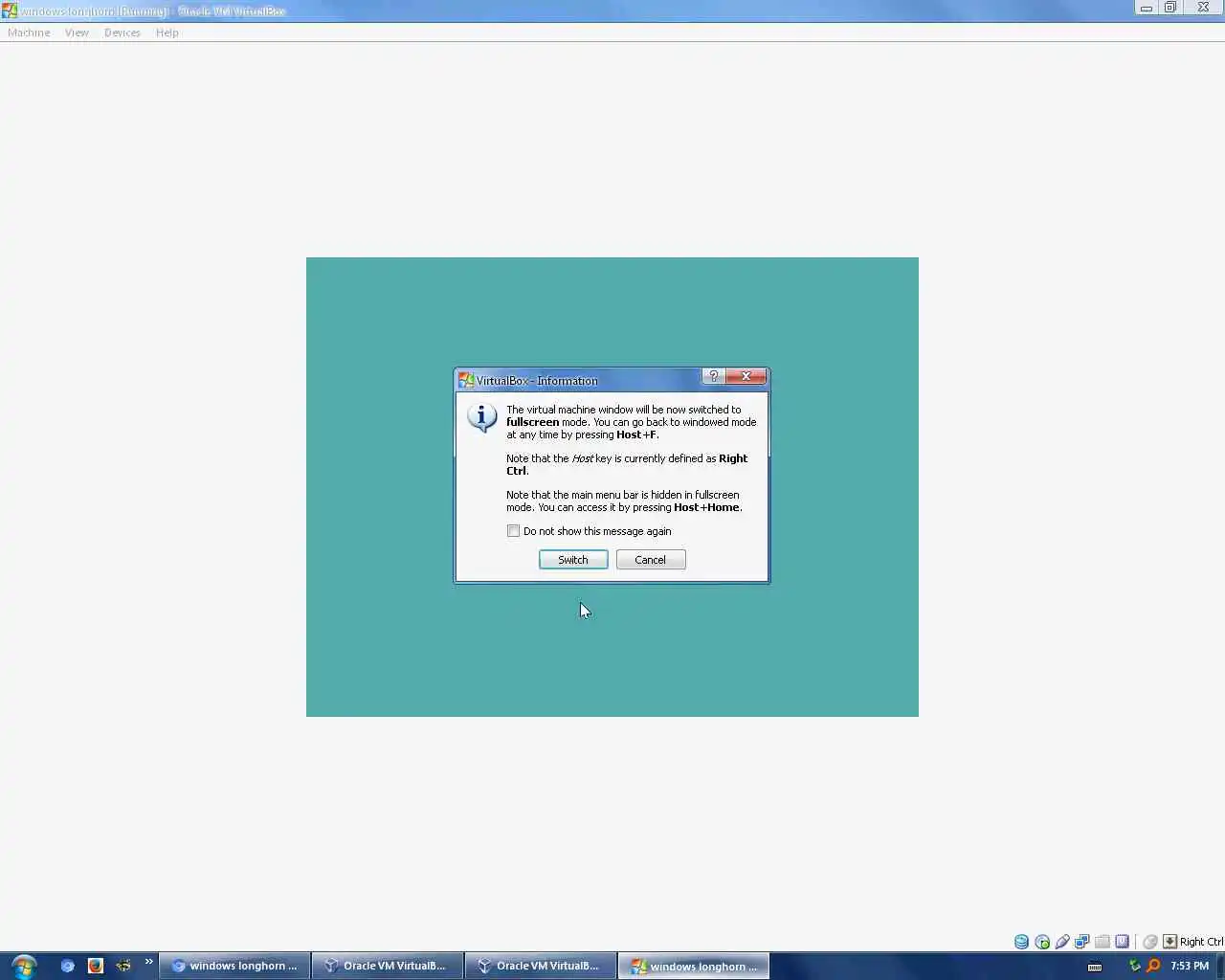
Task: Minimize the VirtualBox VM window
Action: pyautogui.click(x=1146, y=8)
